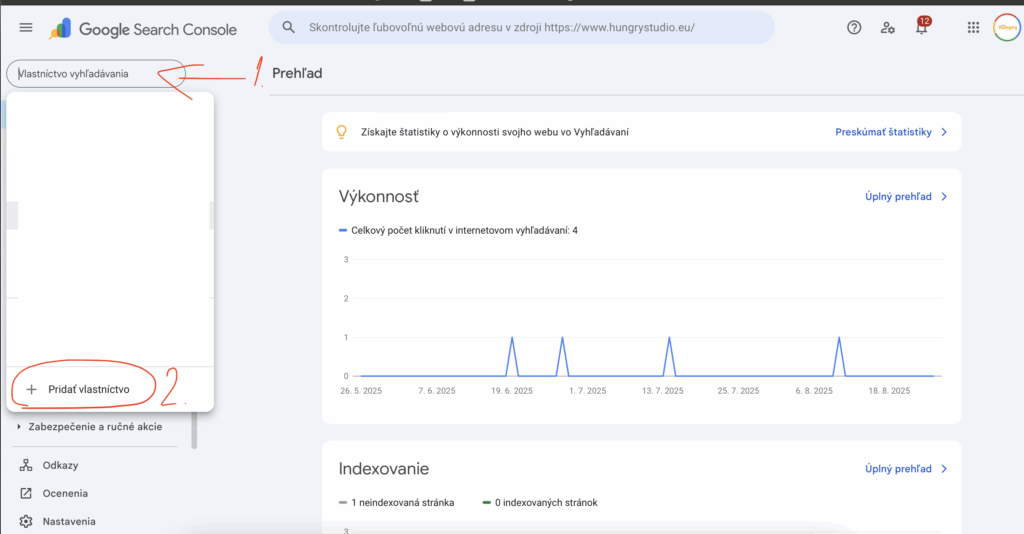The image size is (1024, 534).
Task: Click chevron beside Indexovanie Úplný prehľad
Action: click(x=944, y=469)
